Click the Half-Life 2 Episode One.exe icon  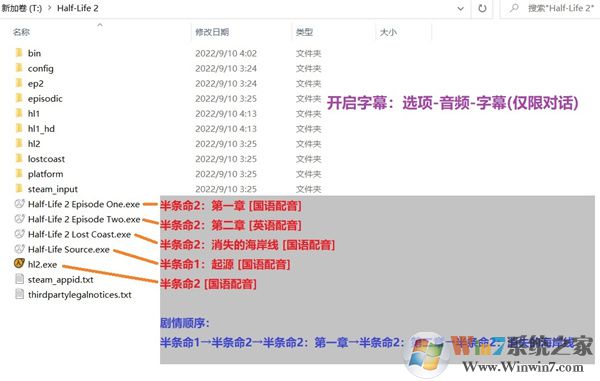pyautogui.click(x=19, y=204)
